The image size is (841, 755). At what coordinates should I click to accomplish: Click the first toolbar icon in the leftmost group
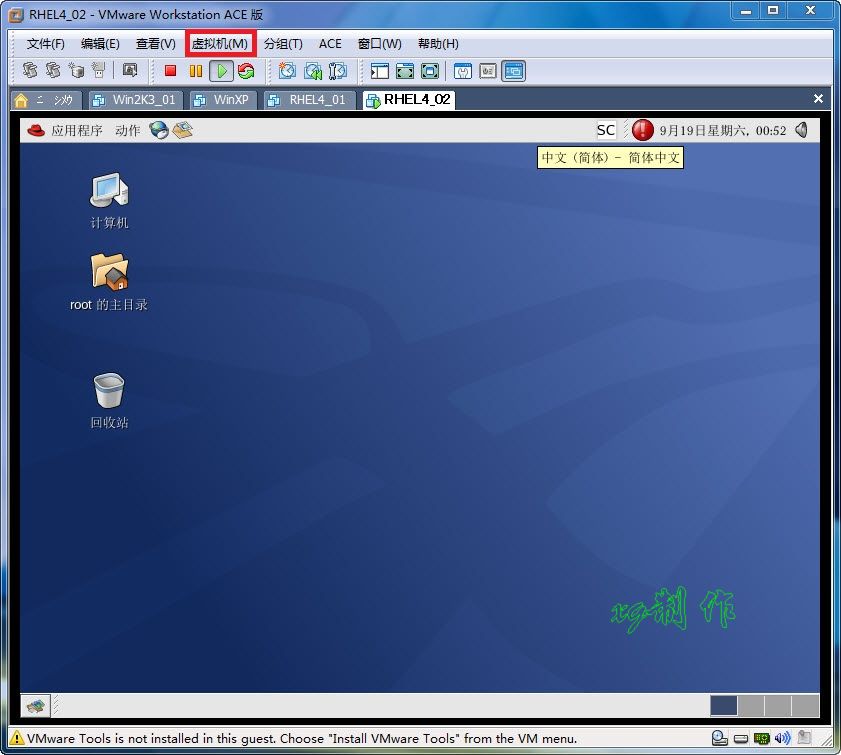(30, 70)
